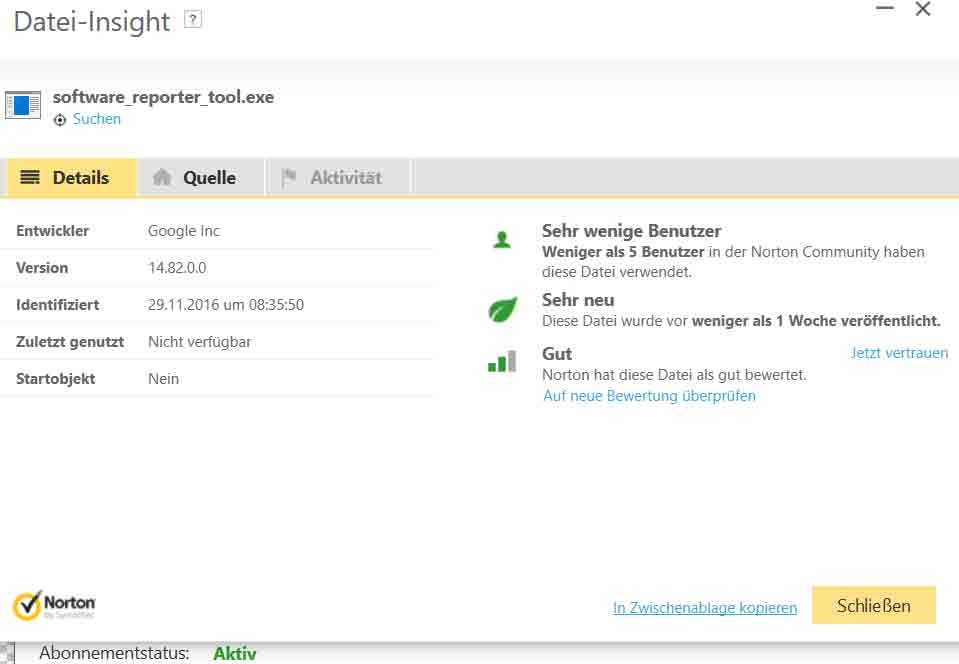Click the Suchen target icon
959x664 pixels.
(x=59, y=120)
